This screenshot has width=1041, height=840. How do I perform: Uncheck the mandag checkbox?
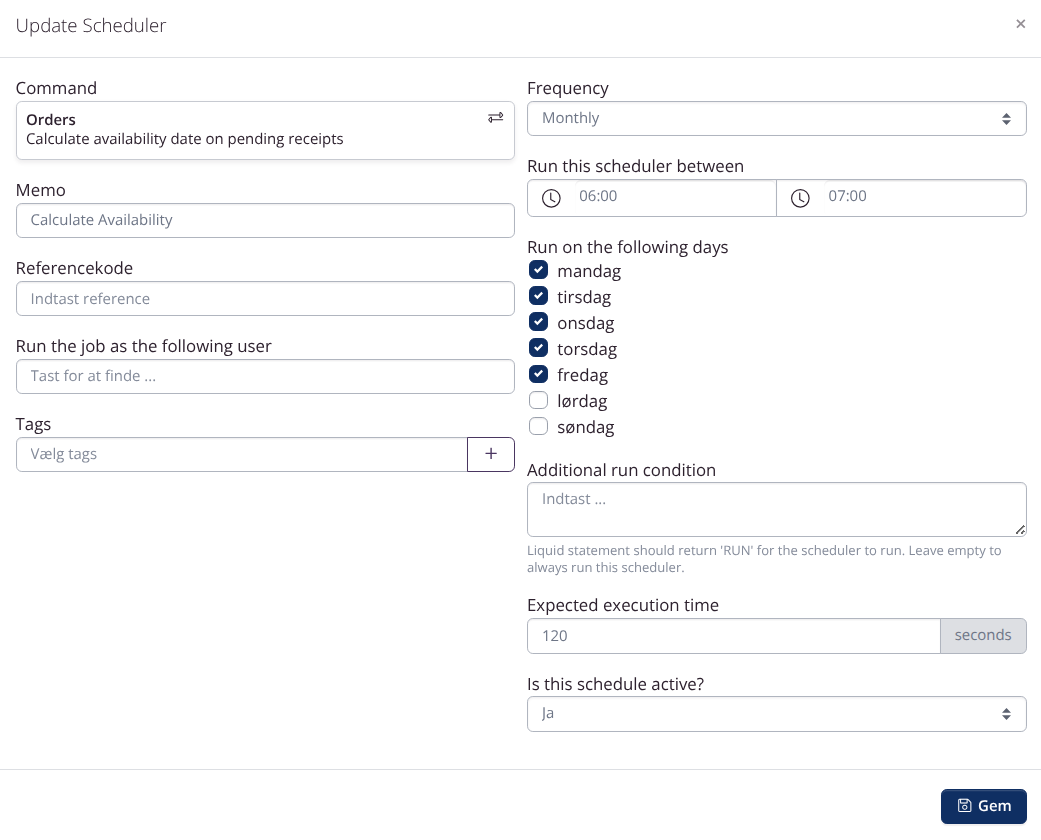coord(538,270)
